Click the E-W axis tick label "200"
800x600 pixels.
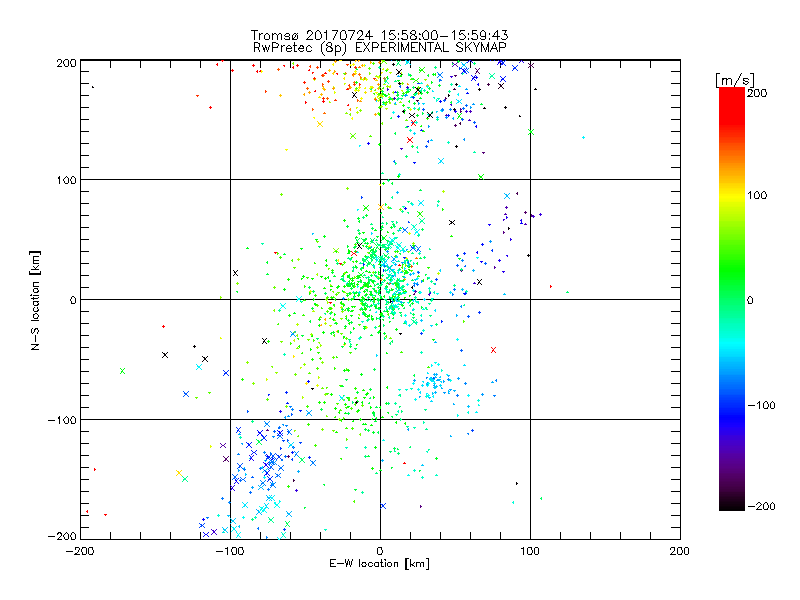(x=680, y=551)
